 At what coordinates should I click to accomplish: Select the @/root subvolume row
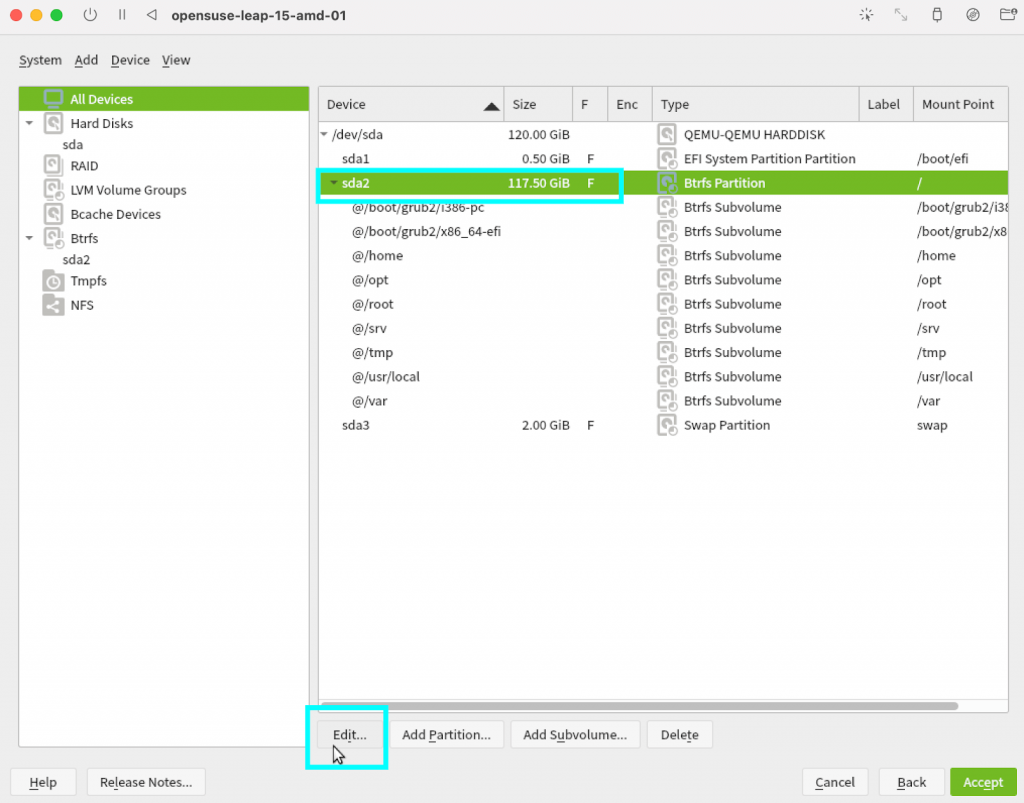pos(664,304)
